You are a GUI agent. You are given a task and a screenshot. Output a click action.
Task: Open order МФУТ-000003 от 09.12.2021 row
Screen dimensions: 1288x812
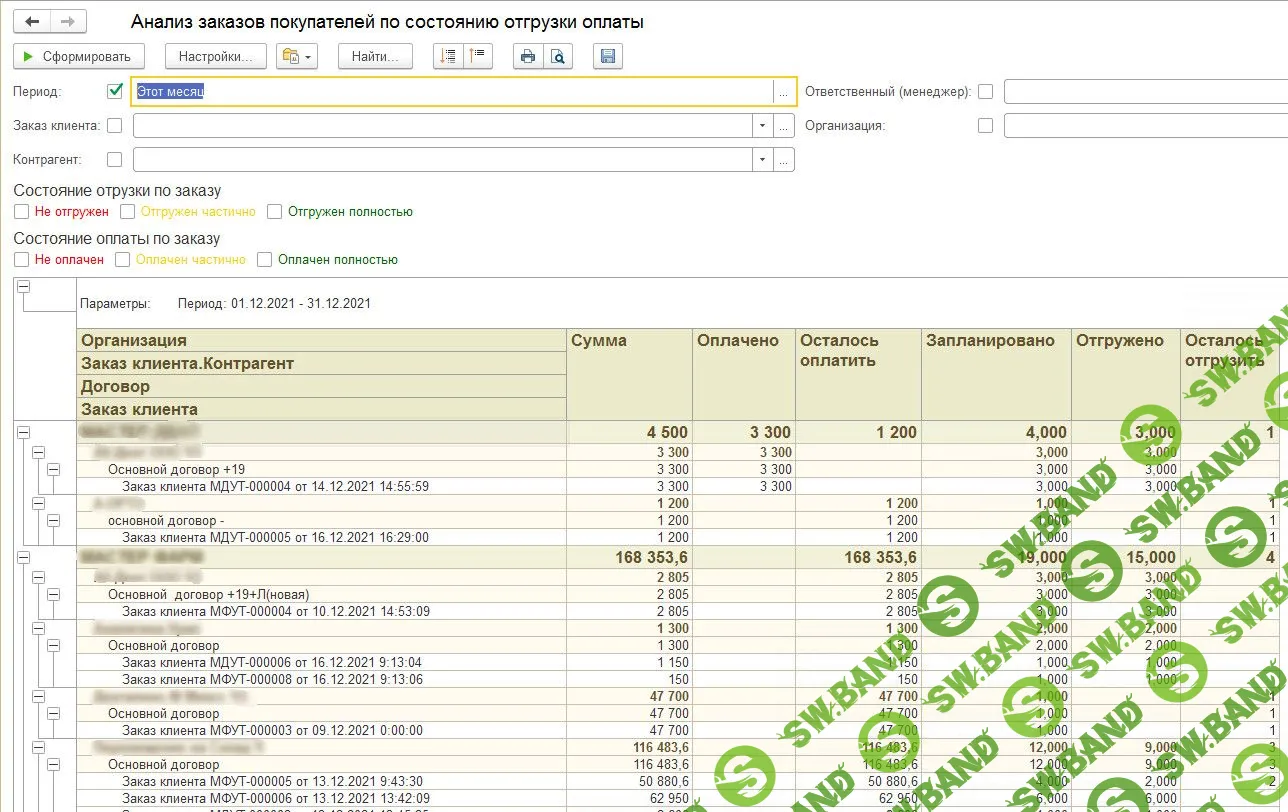(272, 730)
